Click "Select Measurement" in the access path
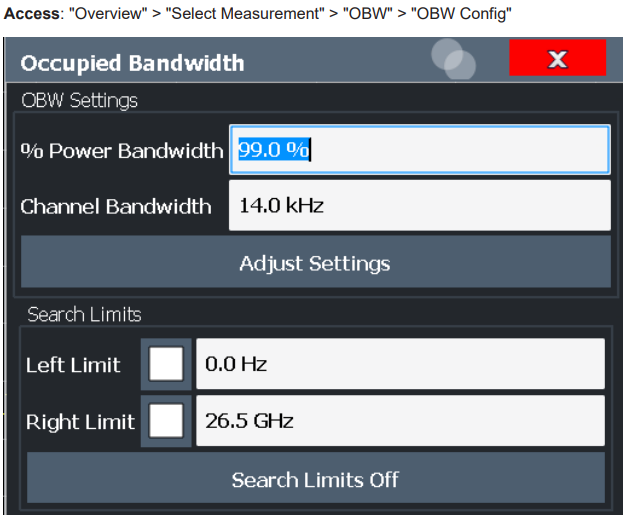 pyautogui.click(x=245, y=14)
